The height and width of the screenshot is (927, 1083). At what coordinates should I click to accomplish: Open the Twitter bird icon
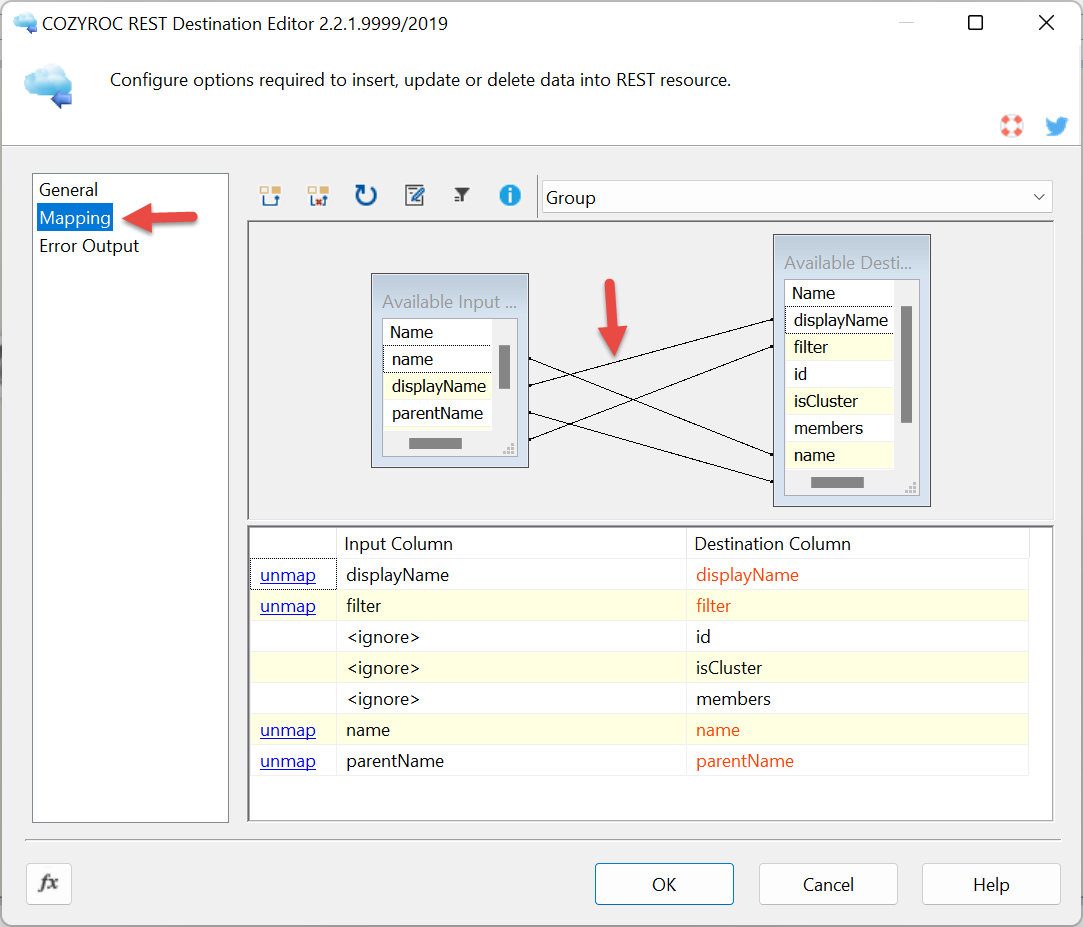(x=1056, y=126)
